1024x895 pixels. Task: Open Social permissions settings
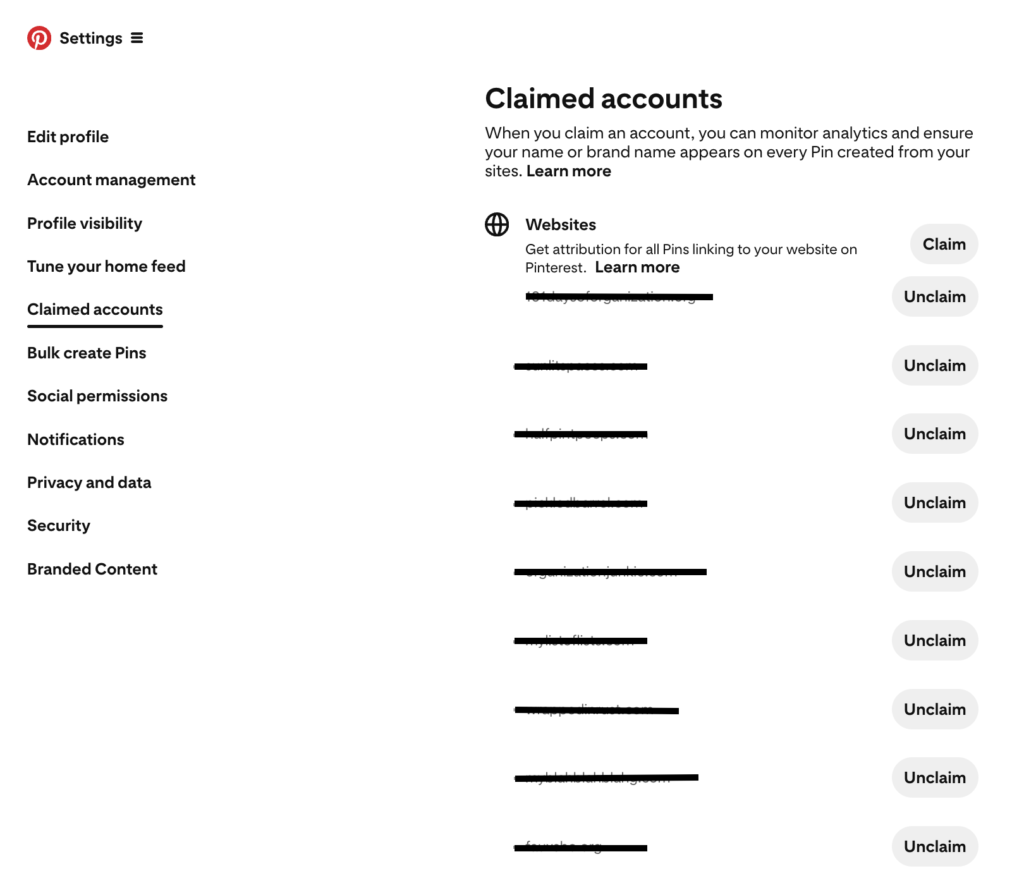97,396
